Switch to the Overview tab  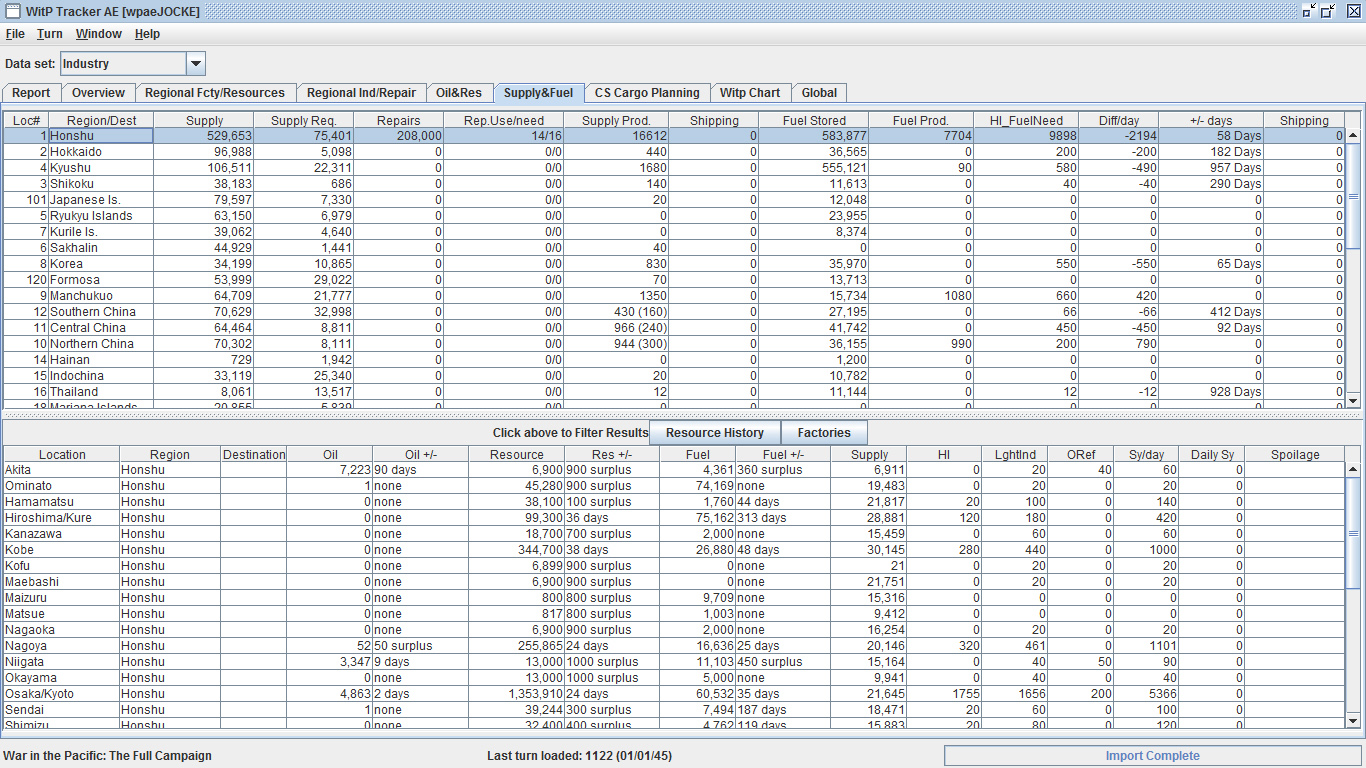(98, 93)
